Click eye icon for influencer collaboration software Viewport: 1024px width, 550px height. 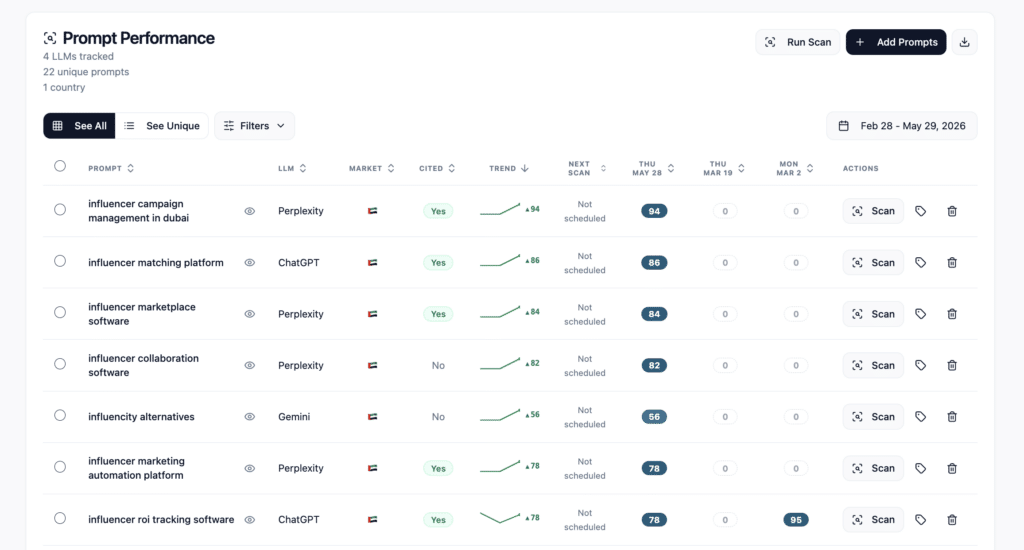pyautogui.click(x=249, y=365)
